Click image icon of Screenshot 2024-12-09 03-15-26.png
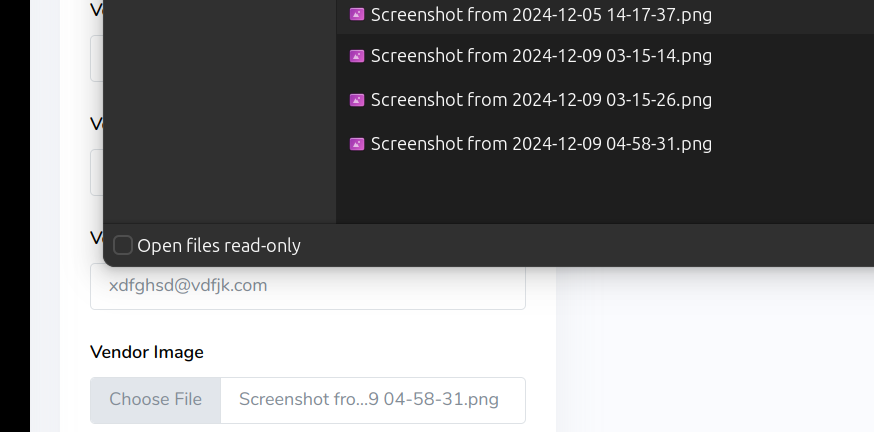Image resolution: width=874 pixels, height=432 pixels. pyautogui.click(x=357, y=100)
